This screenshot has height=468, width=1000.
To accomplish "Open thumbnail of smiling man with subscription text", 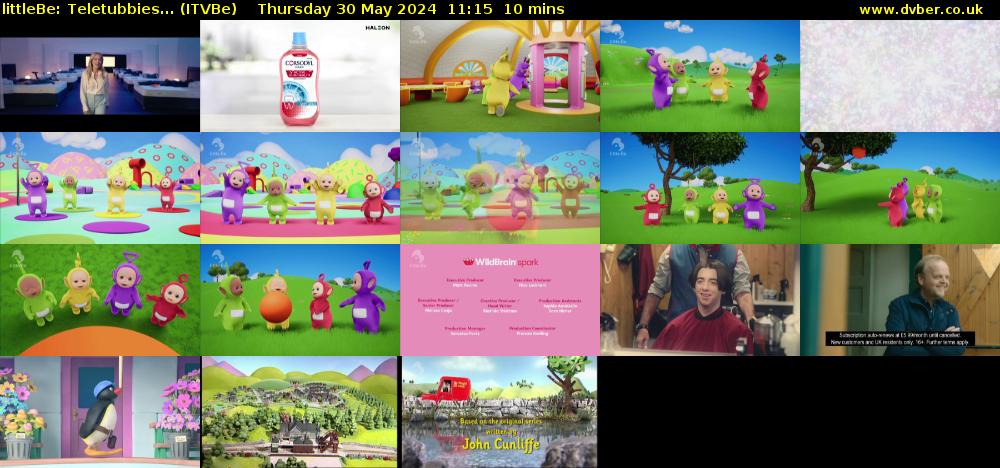I will 900,300.
